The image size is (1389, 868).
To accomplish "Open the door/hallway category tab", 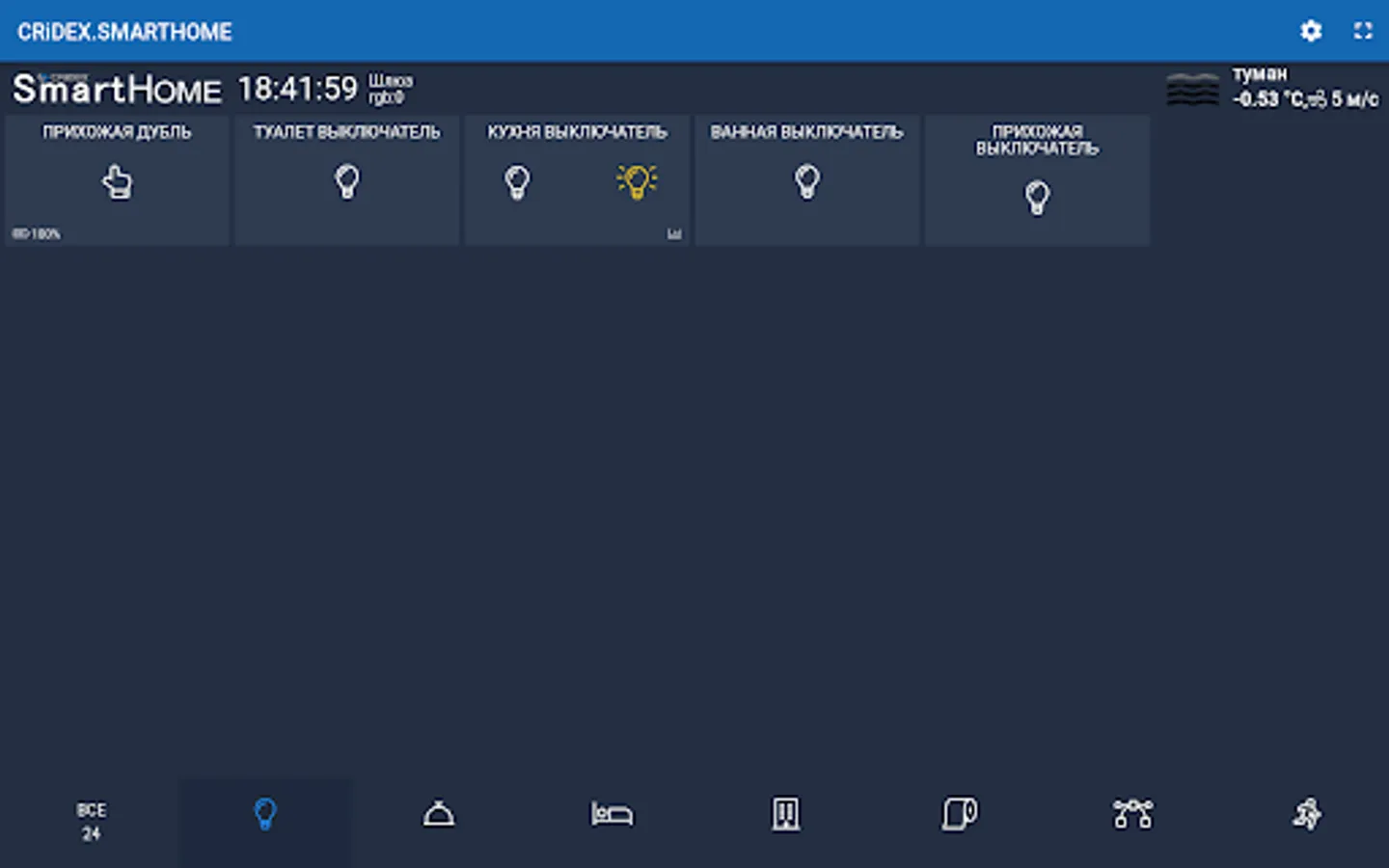I will pos(786,814).
